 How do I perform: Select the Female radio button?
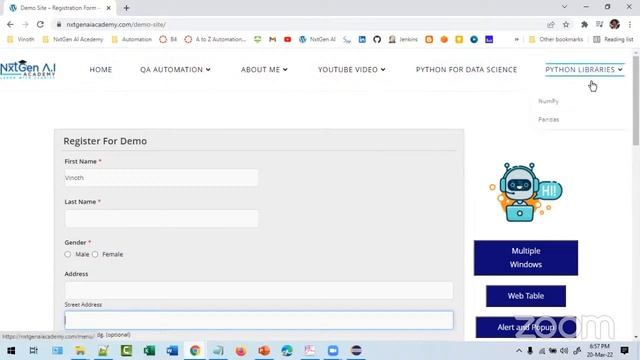[x=95, y=254]
